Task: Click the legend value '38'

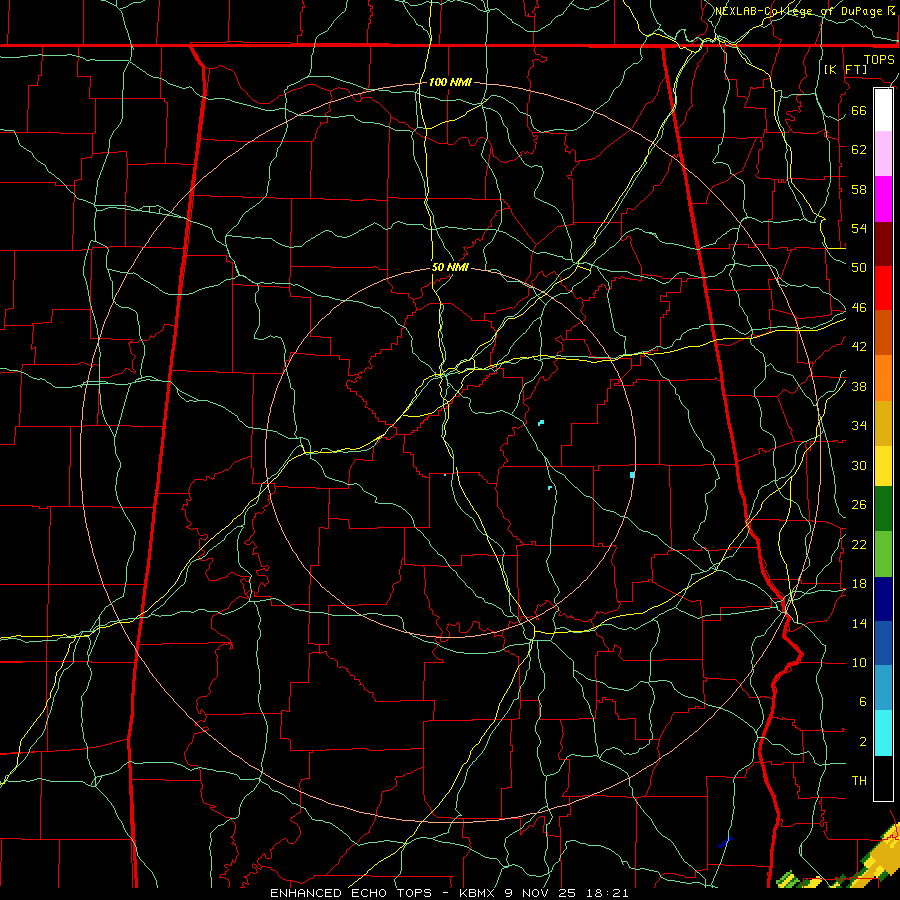Action: (x=859, y=387)
